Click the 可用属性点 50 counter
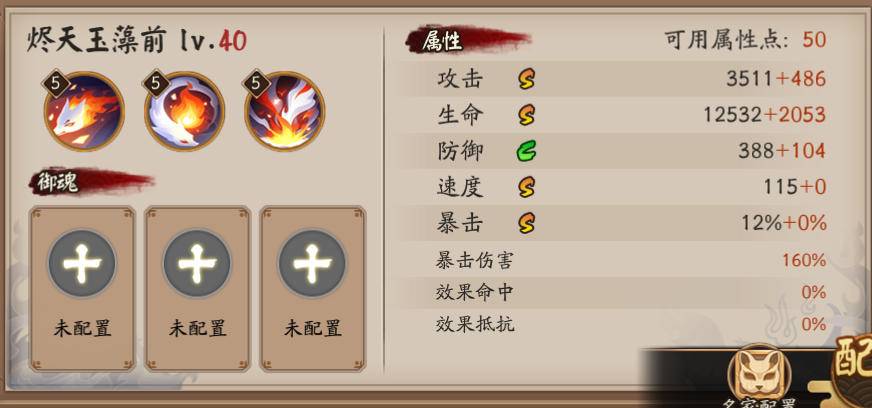Image resolution: width=872 pixels, height=408 pixels. click(745, 41)
